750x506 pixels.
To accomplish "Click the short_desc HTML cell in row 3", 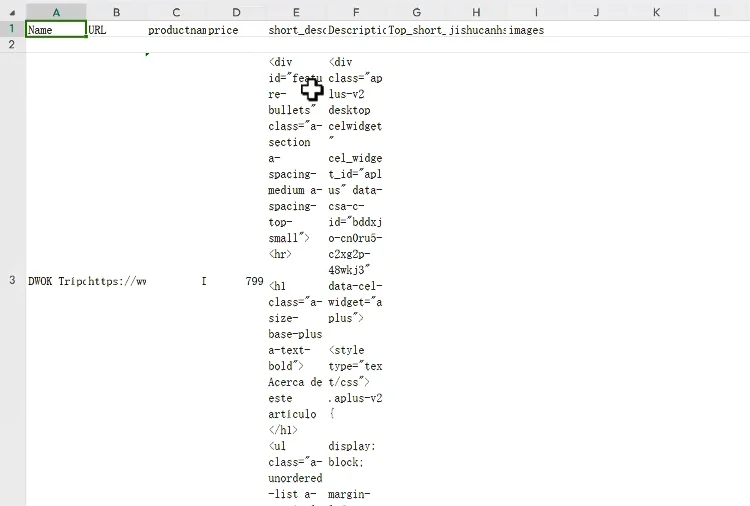I will click(x=297, y=280).
